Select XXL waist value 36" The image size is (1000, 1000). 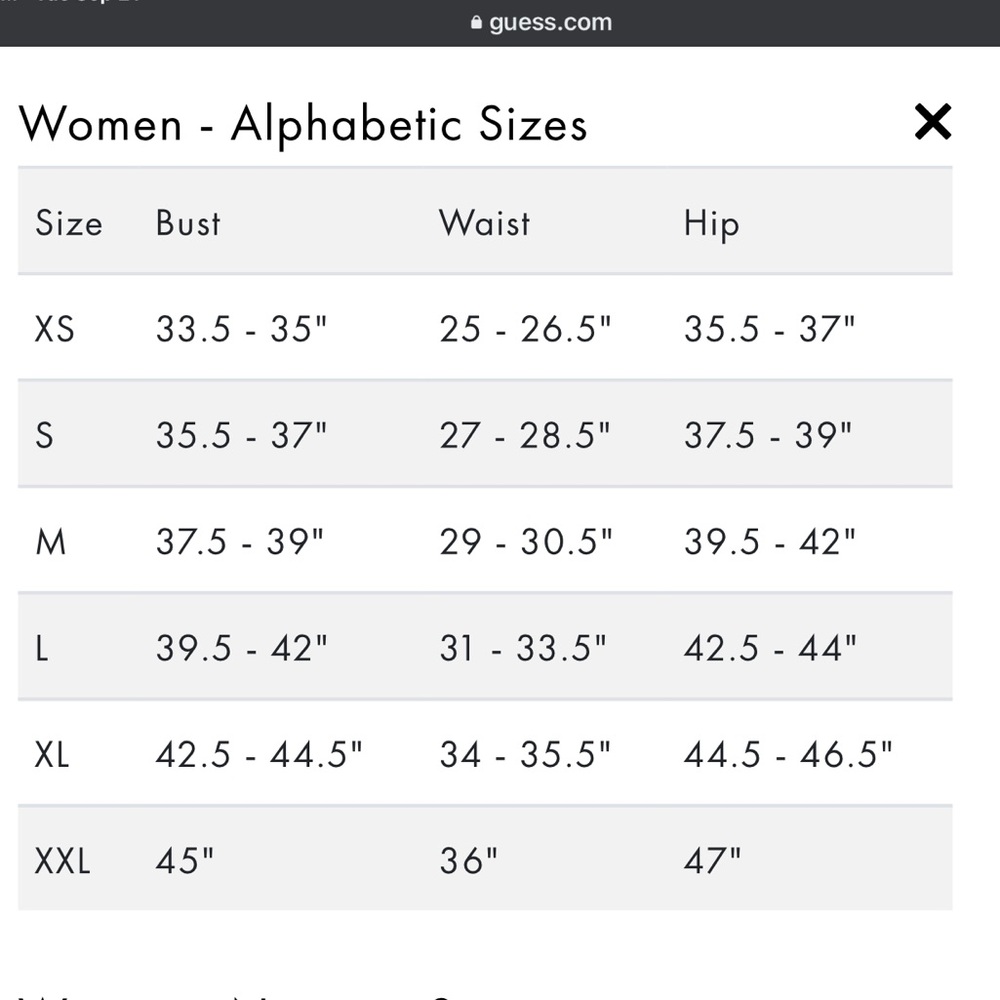(468, 862)
